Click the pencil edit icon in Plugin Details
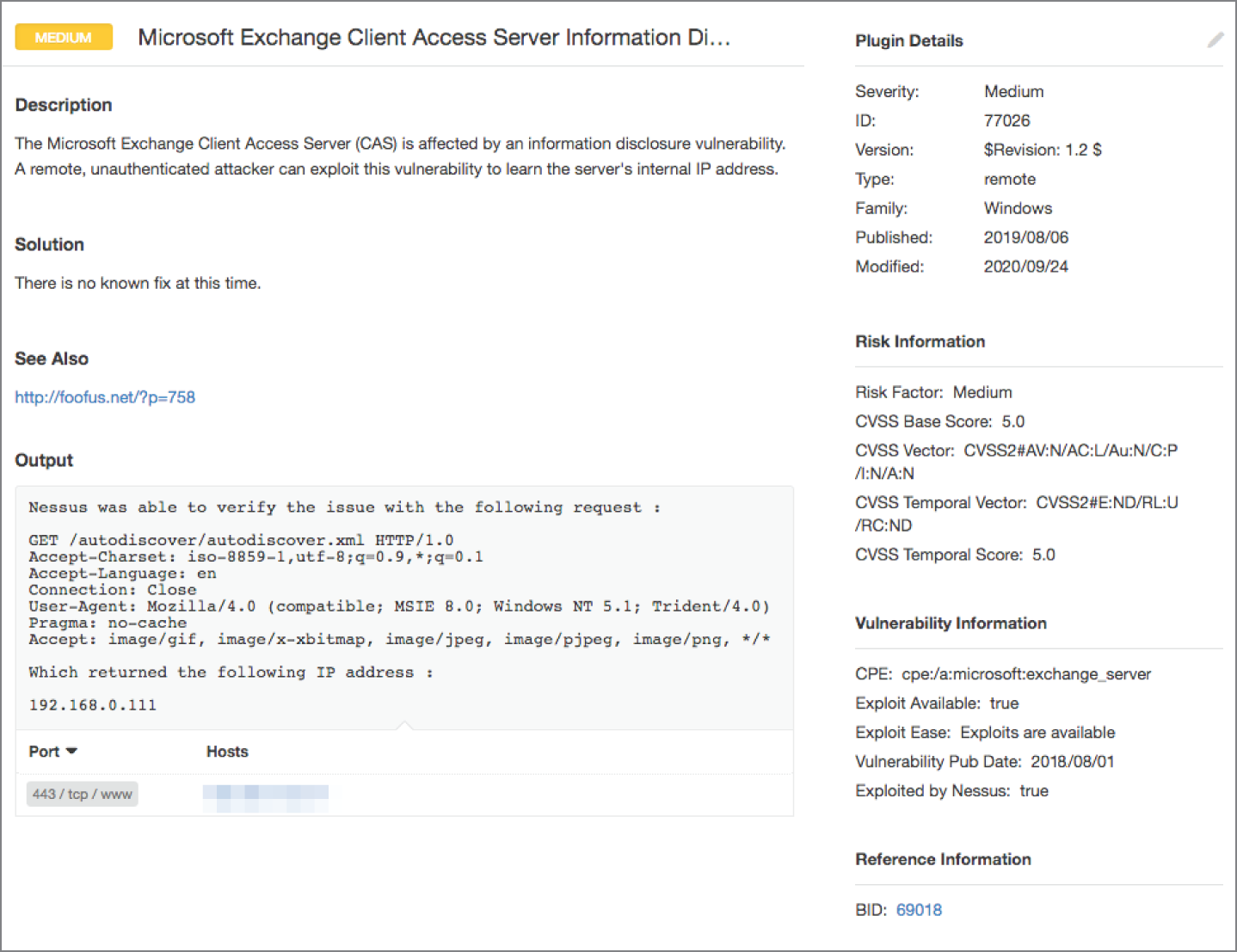 tap(1215, 40)
